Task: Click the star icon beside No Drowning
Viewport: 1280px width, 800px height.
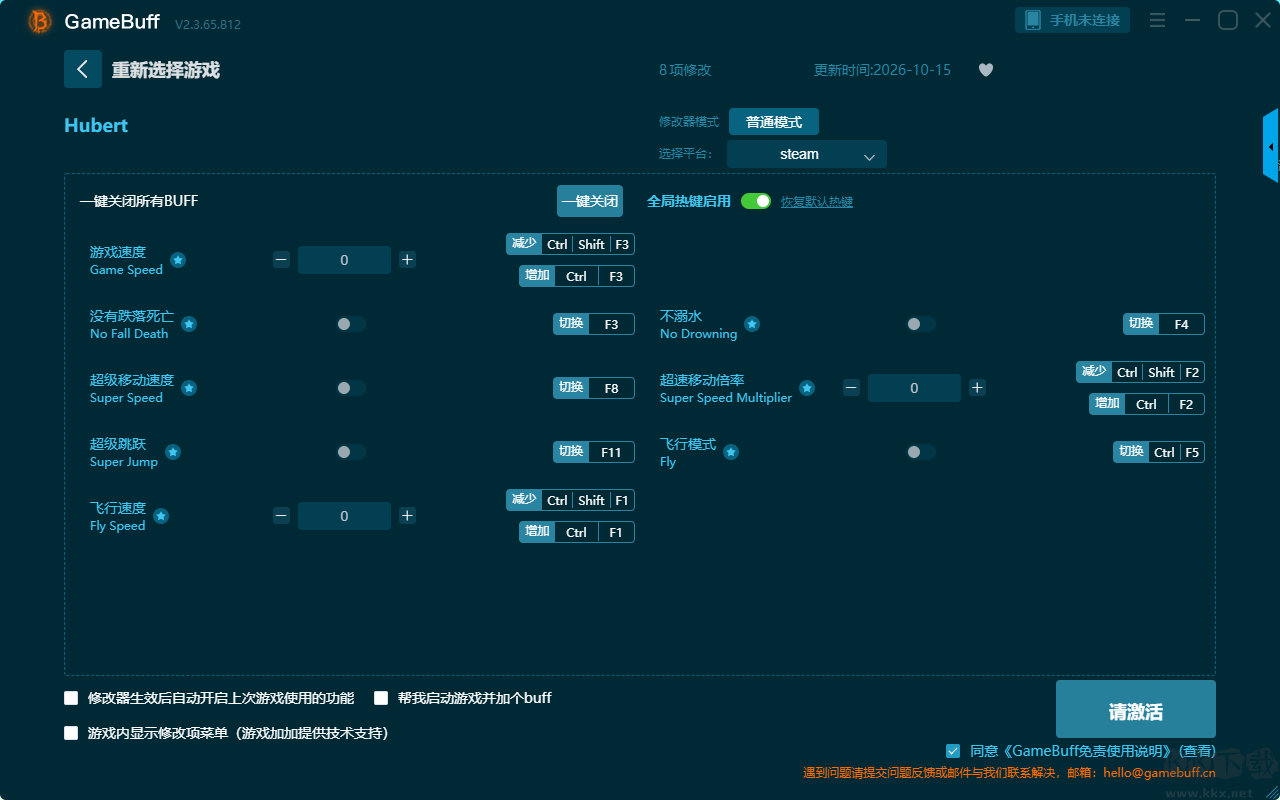Action: (752, 324)
